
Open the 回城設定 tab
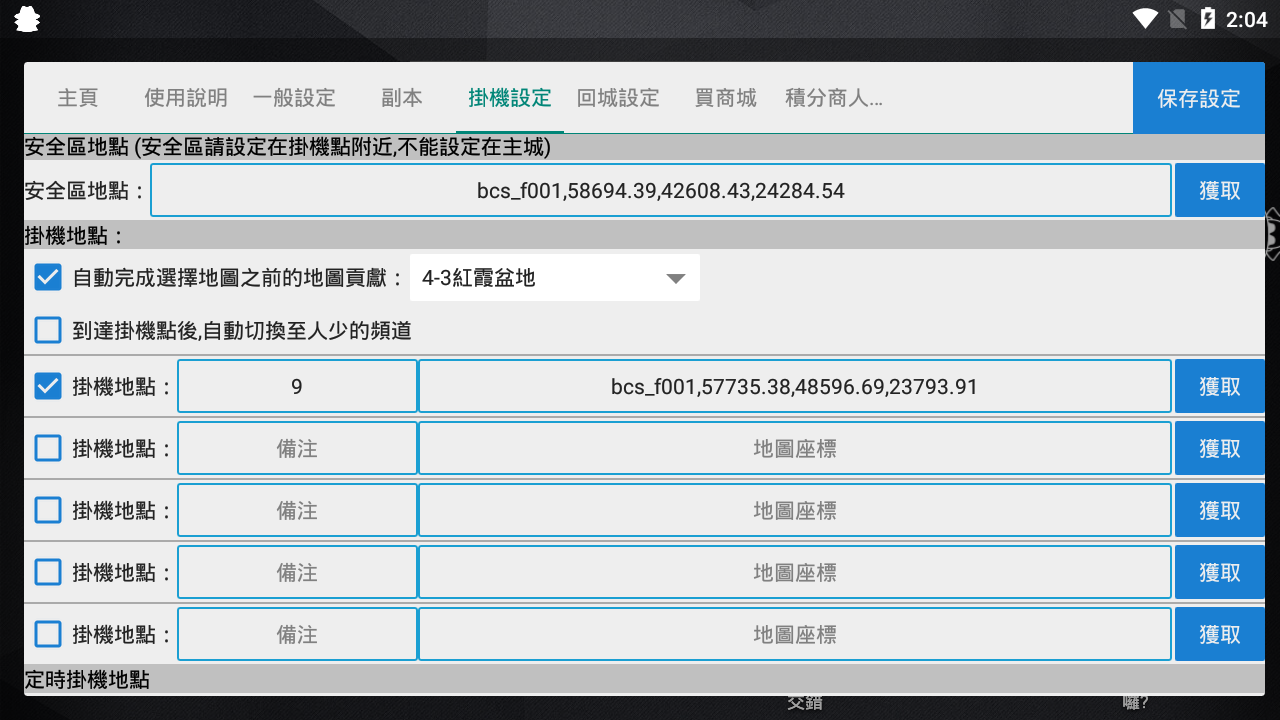pyautogui.click(x=618, y=98)
